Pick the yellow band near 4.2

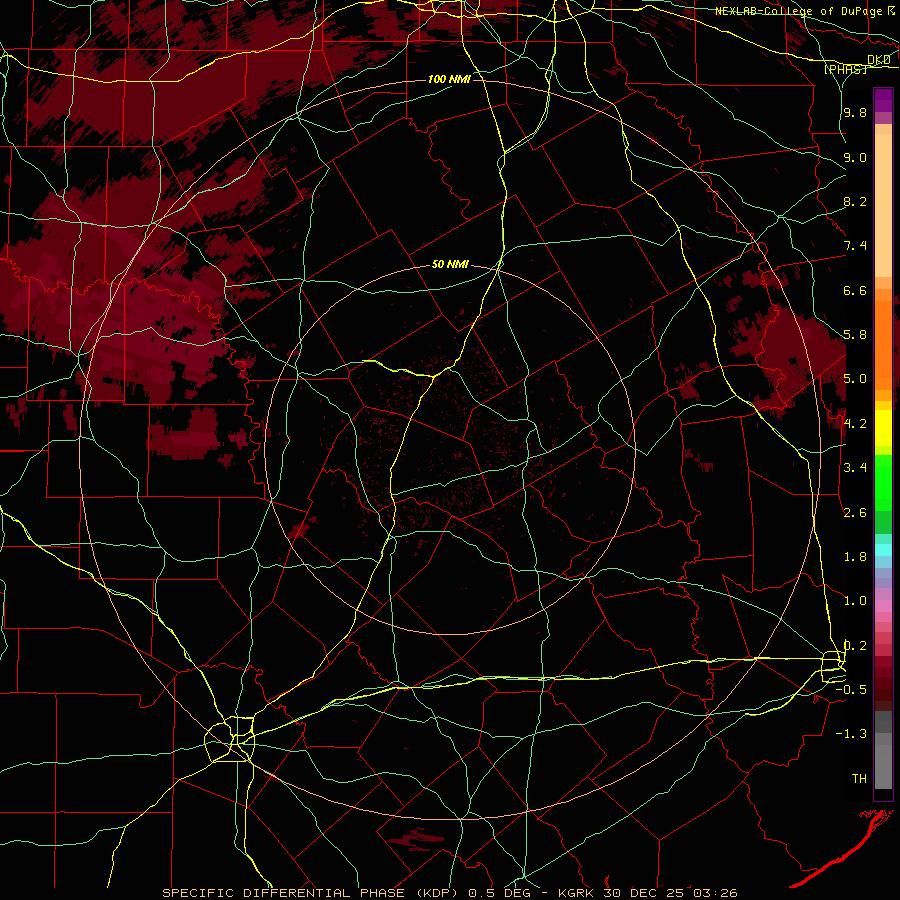(x=883, y=427)
